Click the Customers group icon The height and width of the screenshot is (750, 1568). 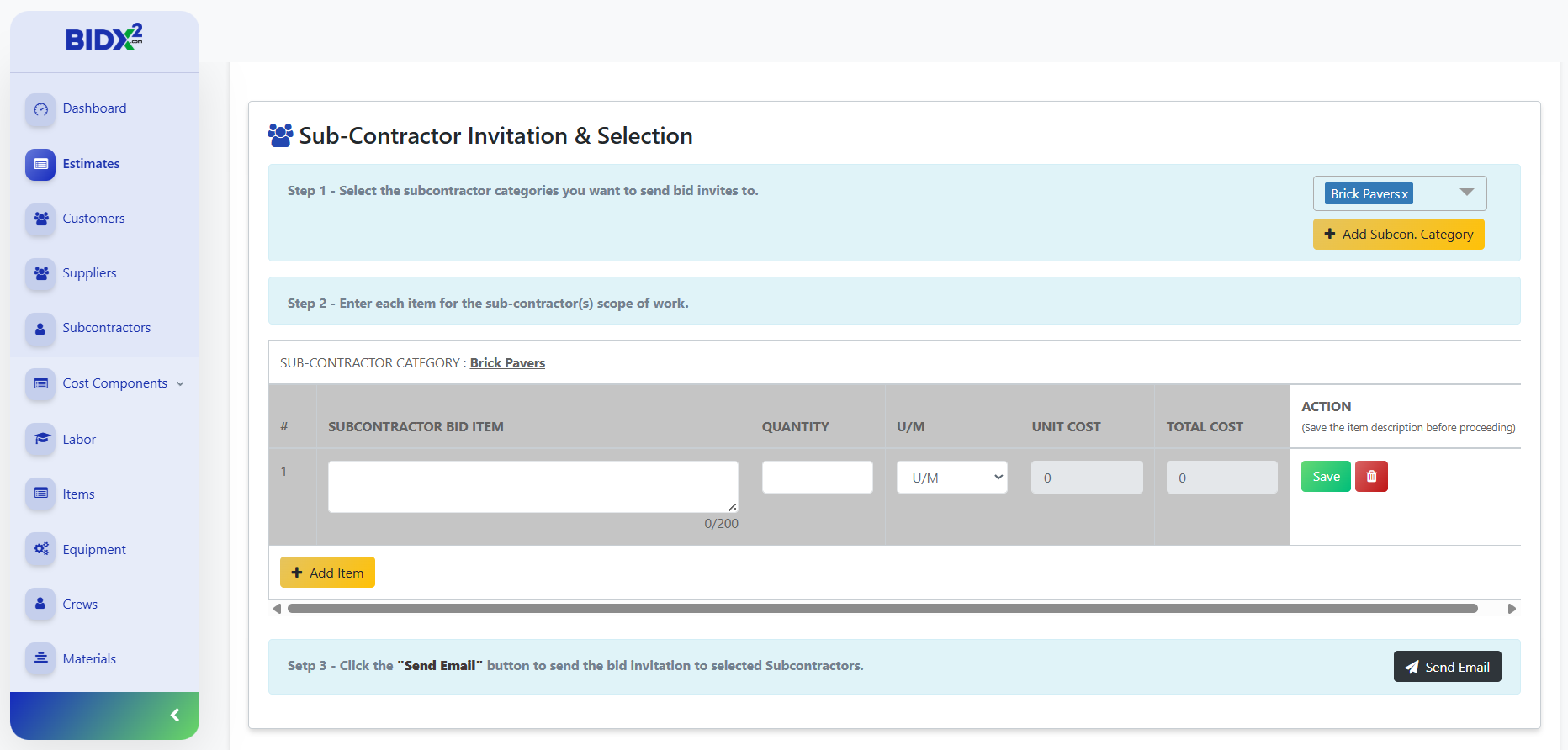(40, 219)
